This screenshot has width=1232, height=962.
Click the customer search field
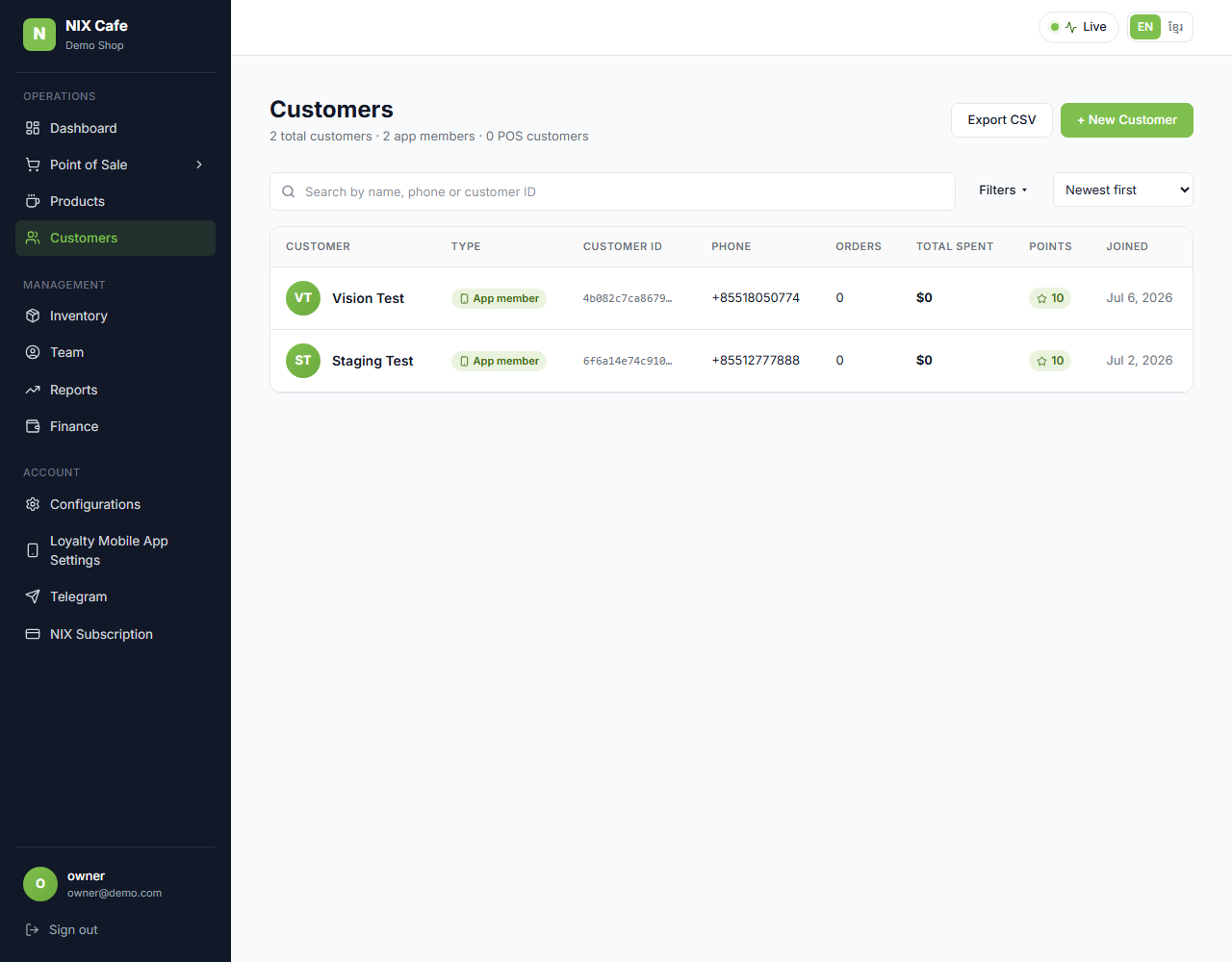[x=612, y=191]
